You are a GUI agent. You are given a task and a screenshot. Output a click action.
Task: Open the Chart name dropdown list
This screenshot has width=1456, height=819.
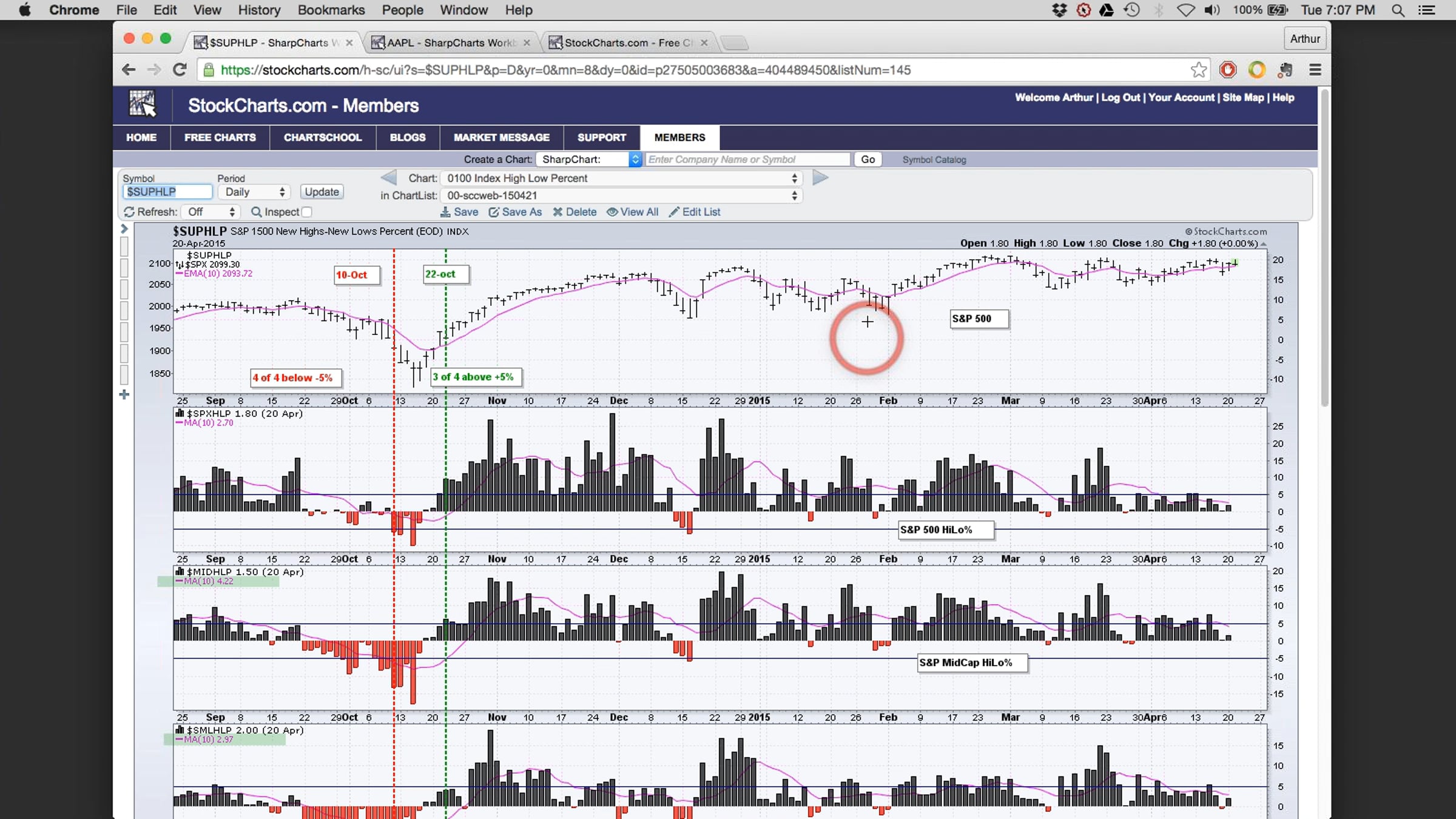coord(622,178)
